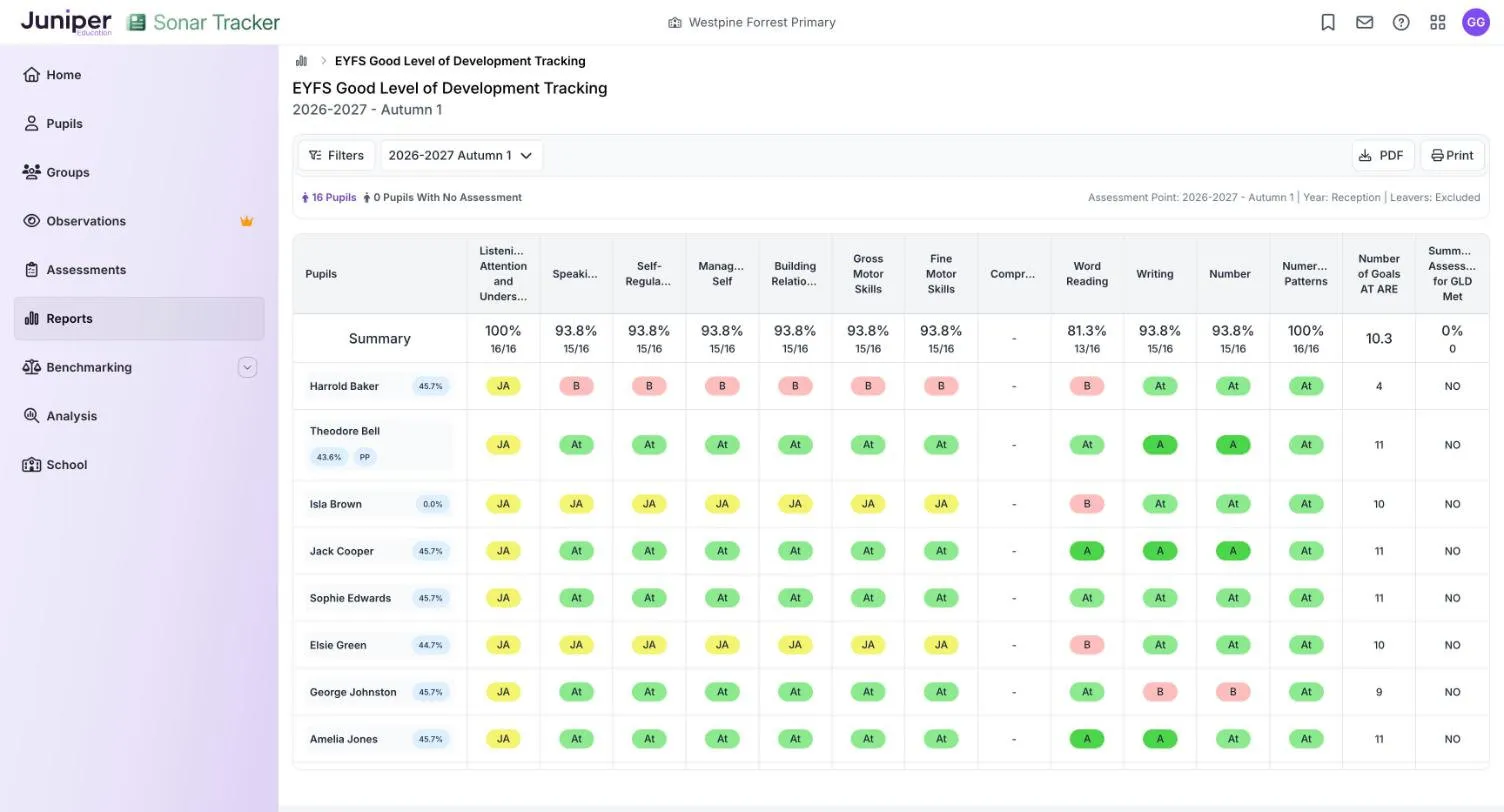Open Observations in the sidebar
1504x812 pixels.
(139, 221)
